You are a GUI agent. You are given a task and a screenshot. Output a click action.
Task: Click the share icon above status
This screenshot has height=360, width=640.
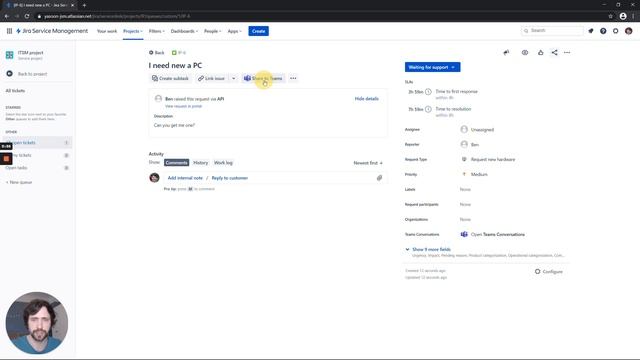[554, 53]
